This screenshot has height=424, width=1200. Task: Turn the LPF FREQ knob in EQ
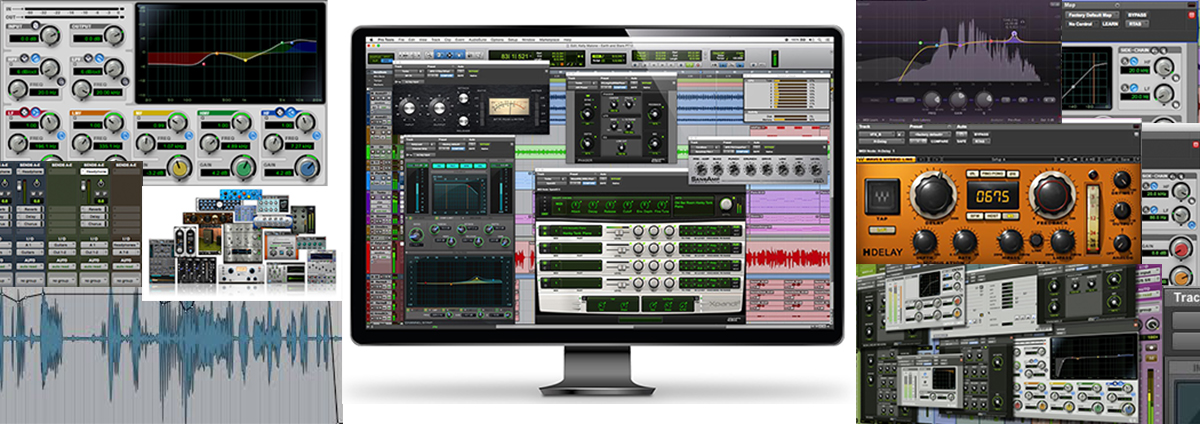click(x=81, y=89)
